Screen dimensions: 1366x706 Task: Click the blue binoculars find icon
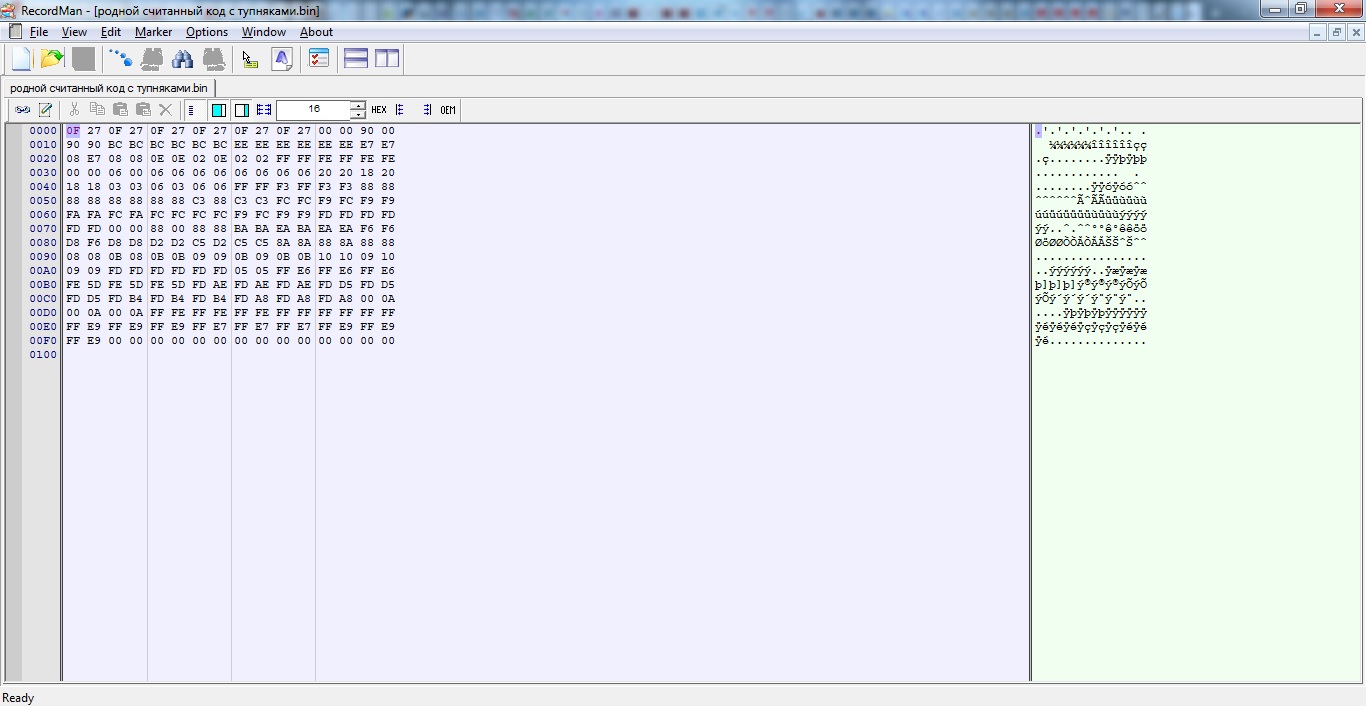pos(183,59)
